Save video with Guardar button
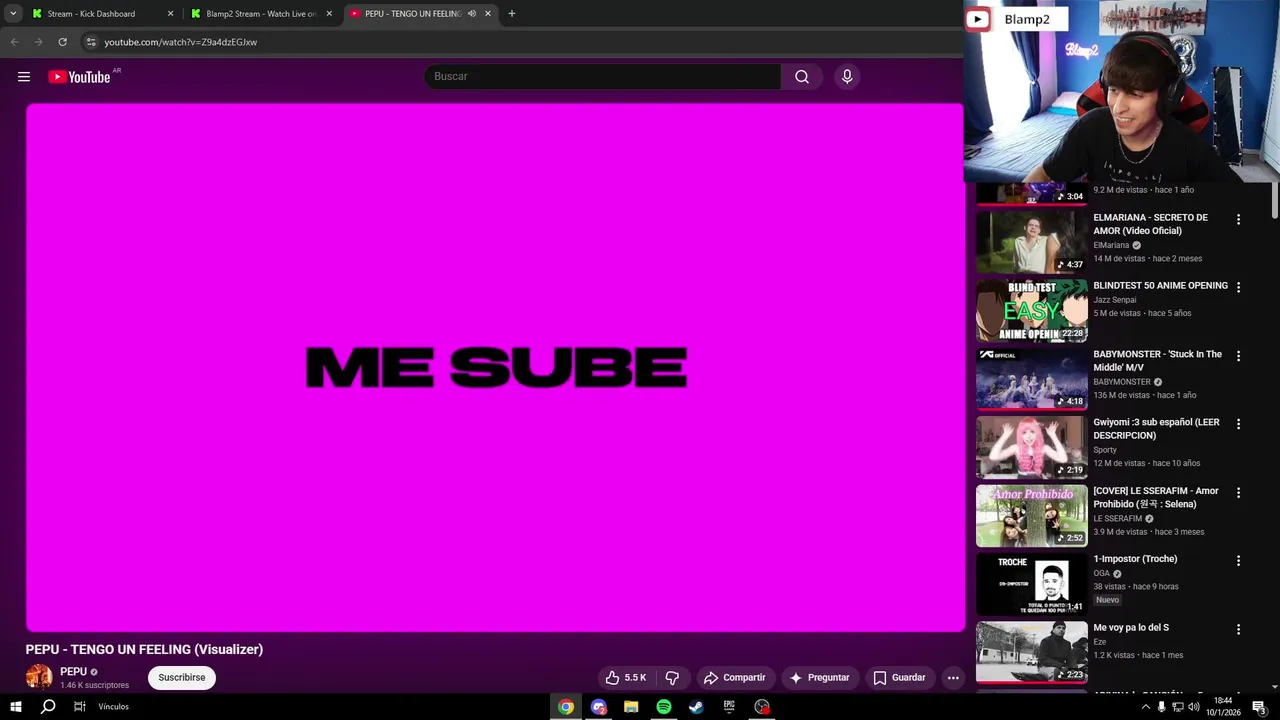Image resolution: width=1280 pixels, height=720 pixels. (899, 677)
